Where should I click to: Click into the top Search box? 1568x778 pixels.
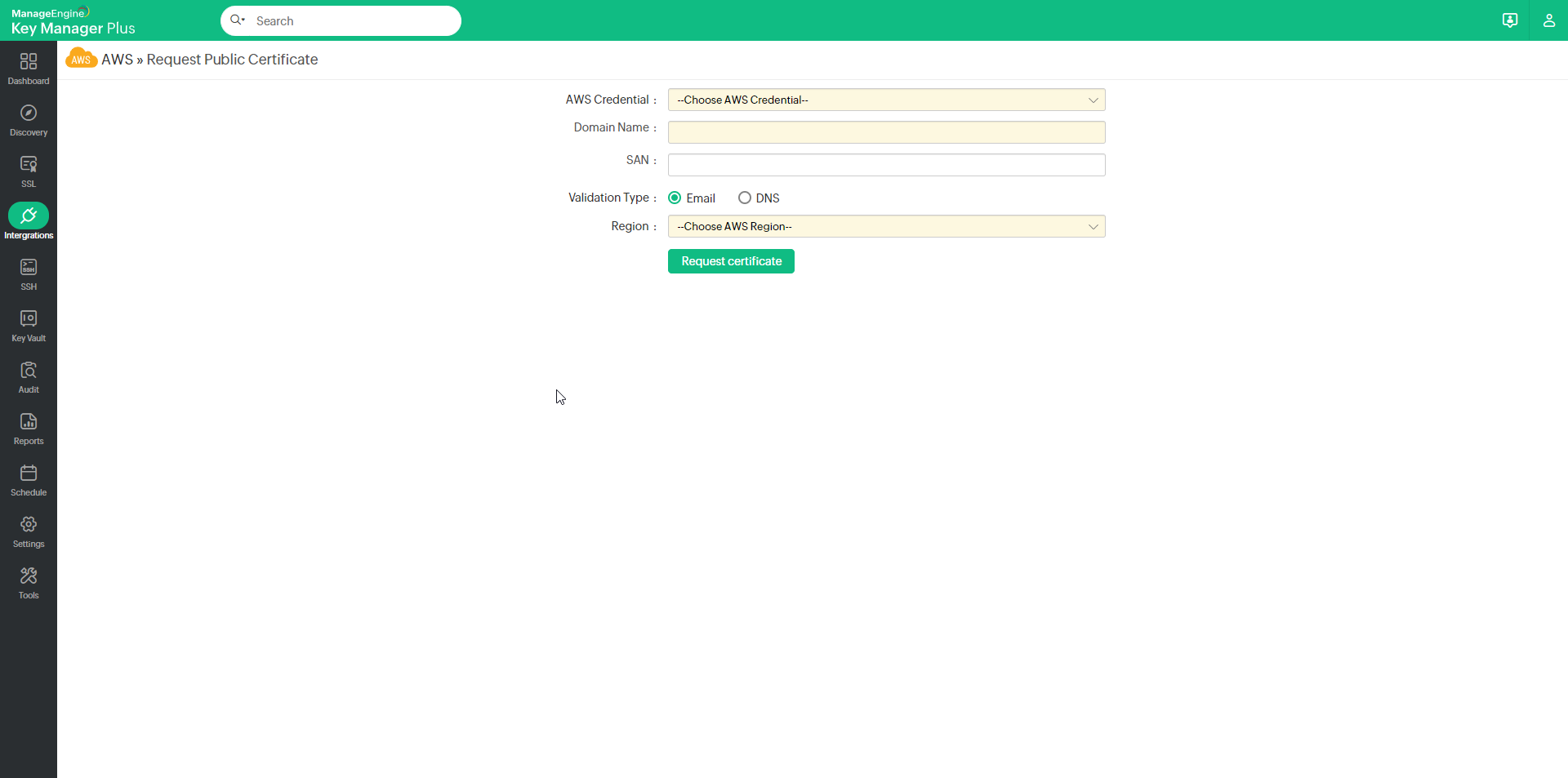pos(341,20)
